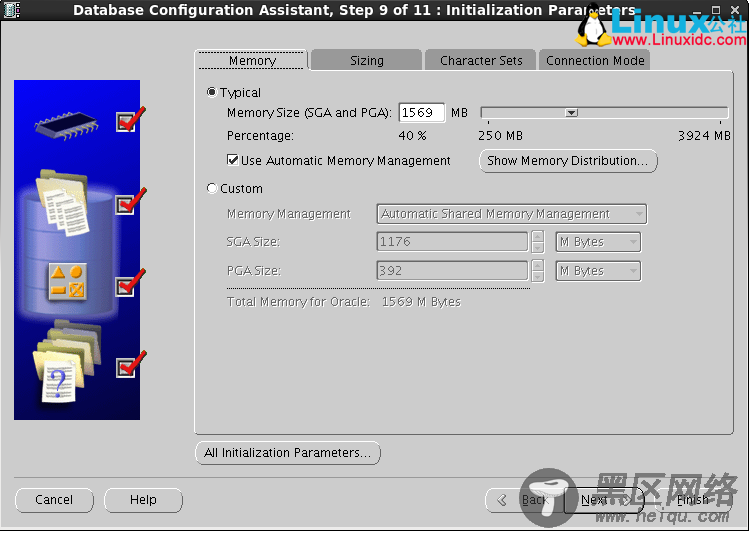Proceed with the Next button
Image resolution: width=751 pixels, height=533 pixels.
[x=603, y=500]
